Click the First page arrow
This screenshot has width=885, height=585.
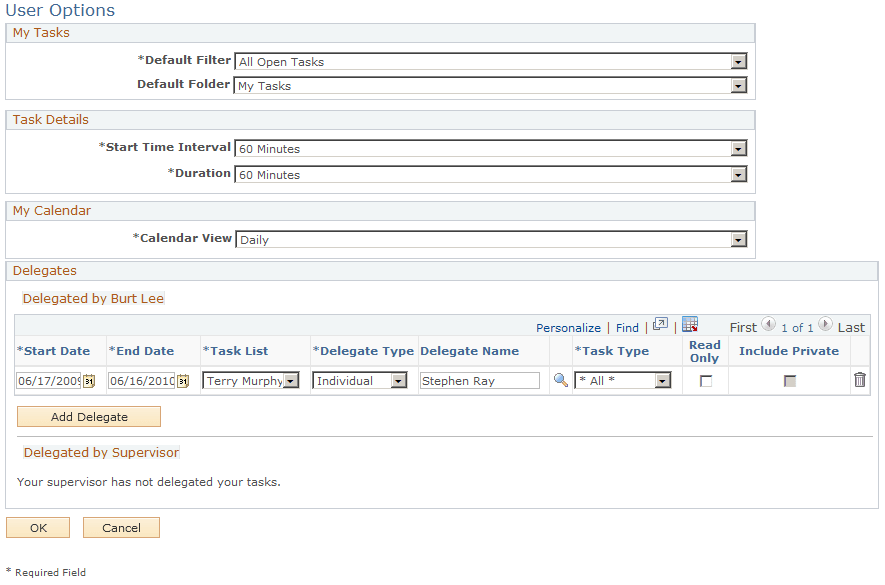coord(768,325)
